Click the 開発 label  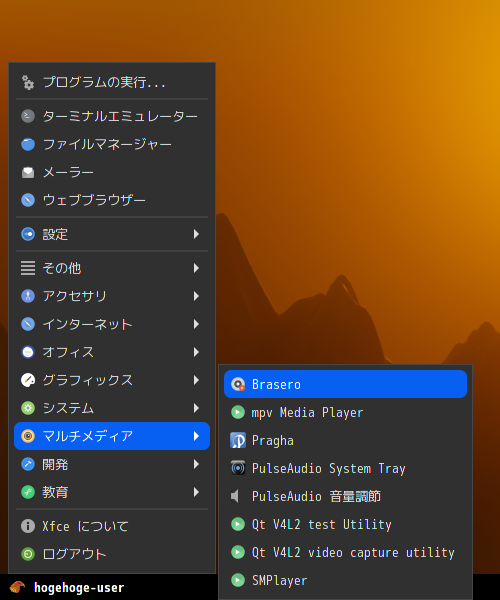[x=55, y=464]
